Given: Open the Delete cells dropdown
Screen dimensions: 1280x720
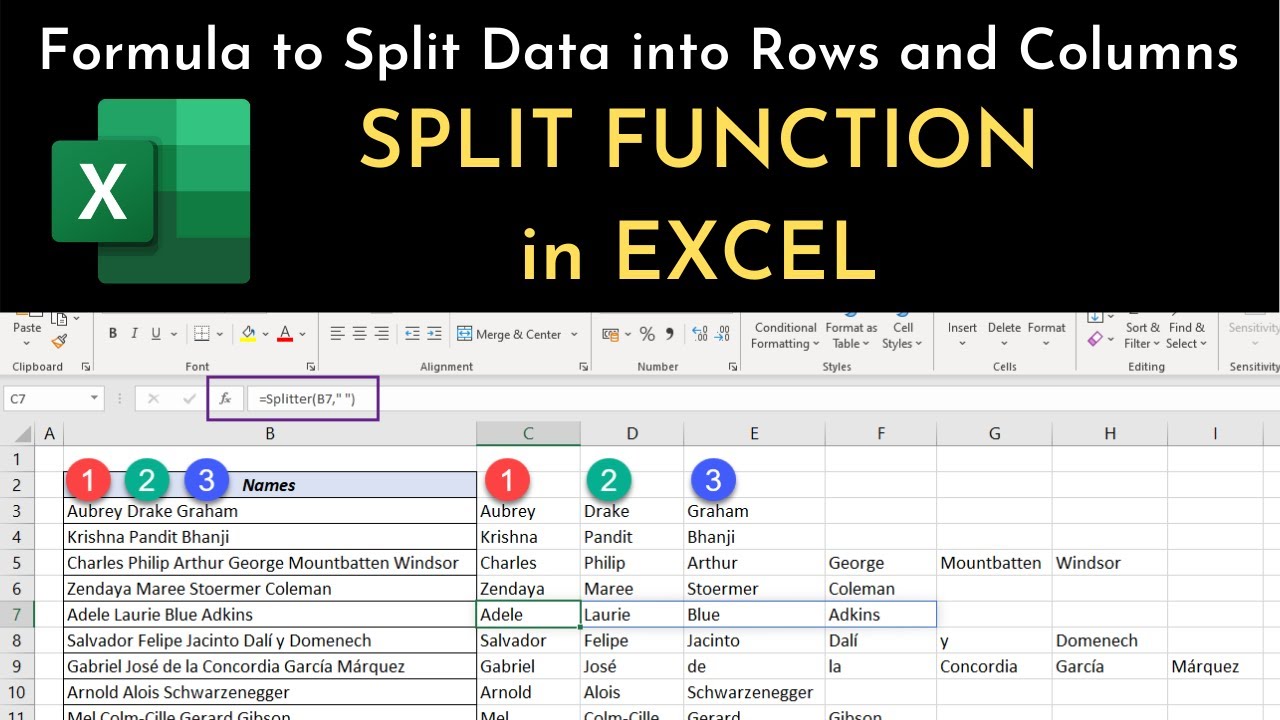Looking at the screenshot, I should tap(1004, 335).
